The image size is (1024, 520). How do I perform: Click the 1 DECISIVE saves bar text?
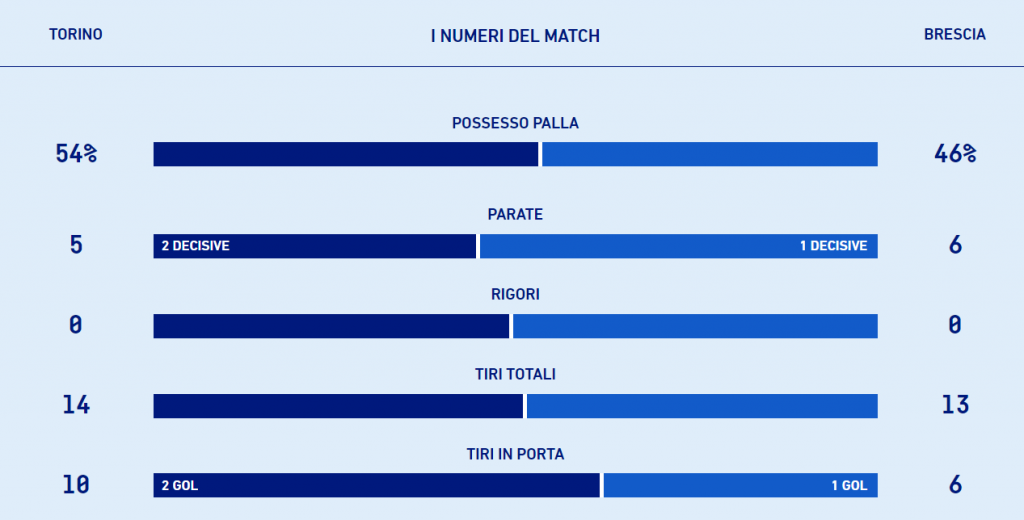coord(833,246)
